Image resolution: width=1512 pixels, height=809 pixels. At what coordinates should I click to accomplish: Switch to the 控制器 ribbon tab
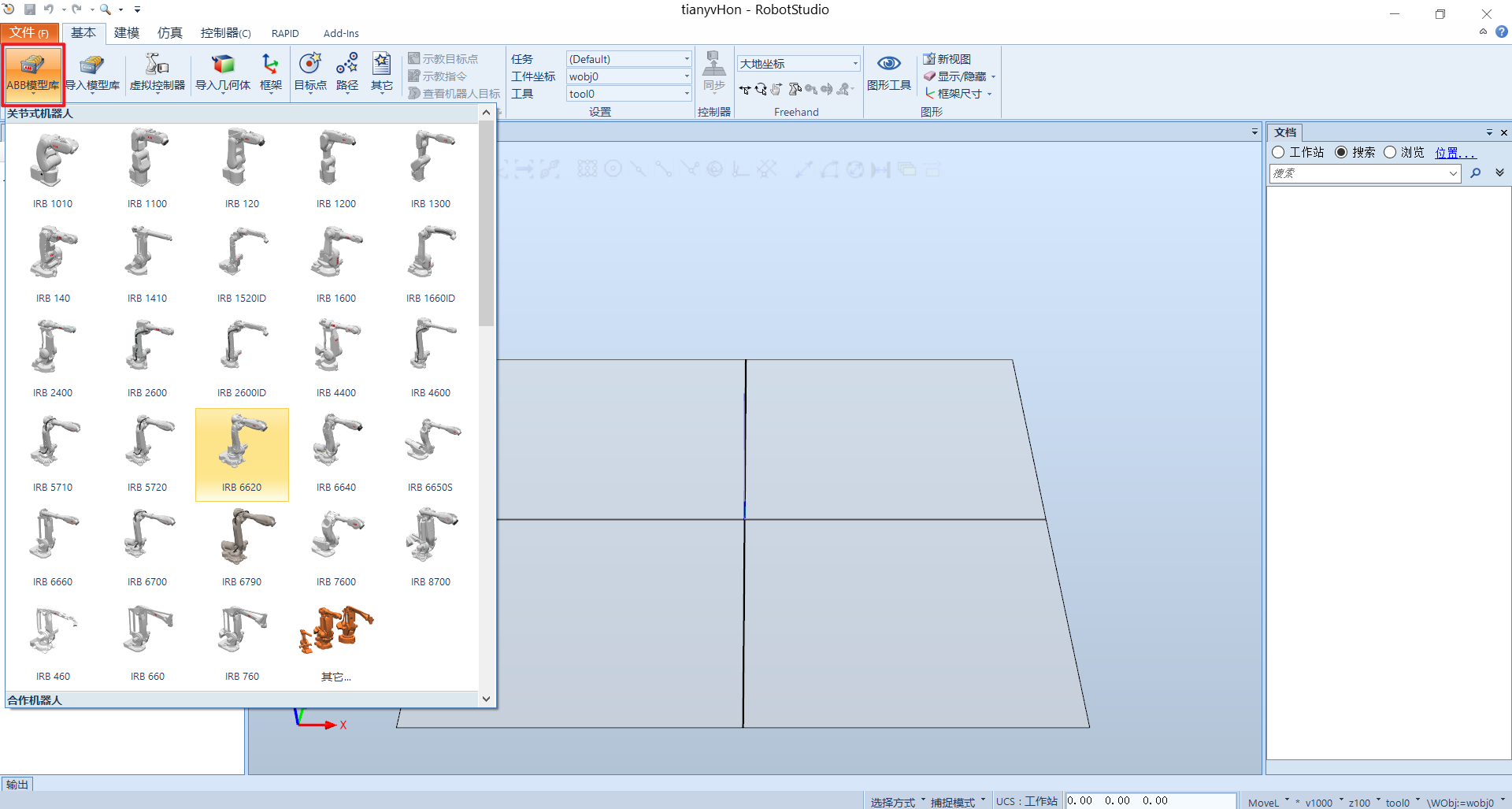pos(225,33)
